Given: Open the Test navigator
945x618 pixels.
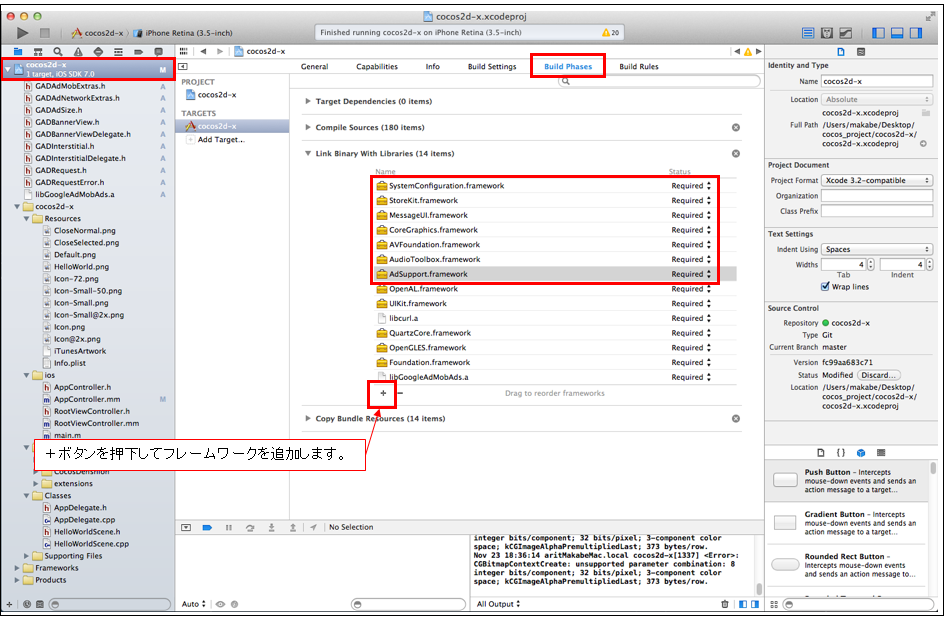Looking at the screenshot, I should point(98,52).
